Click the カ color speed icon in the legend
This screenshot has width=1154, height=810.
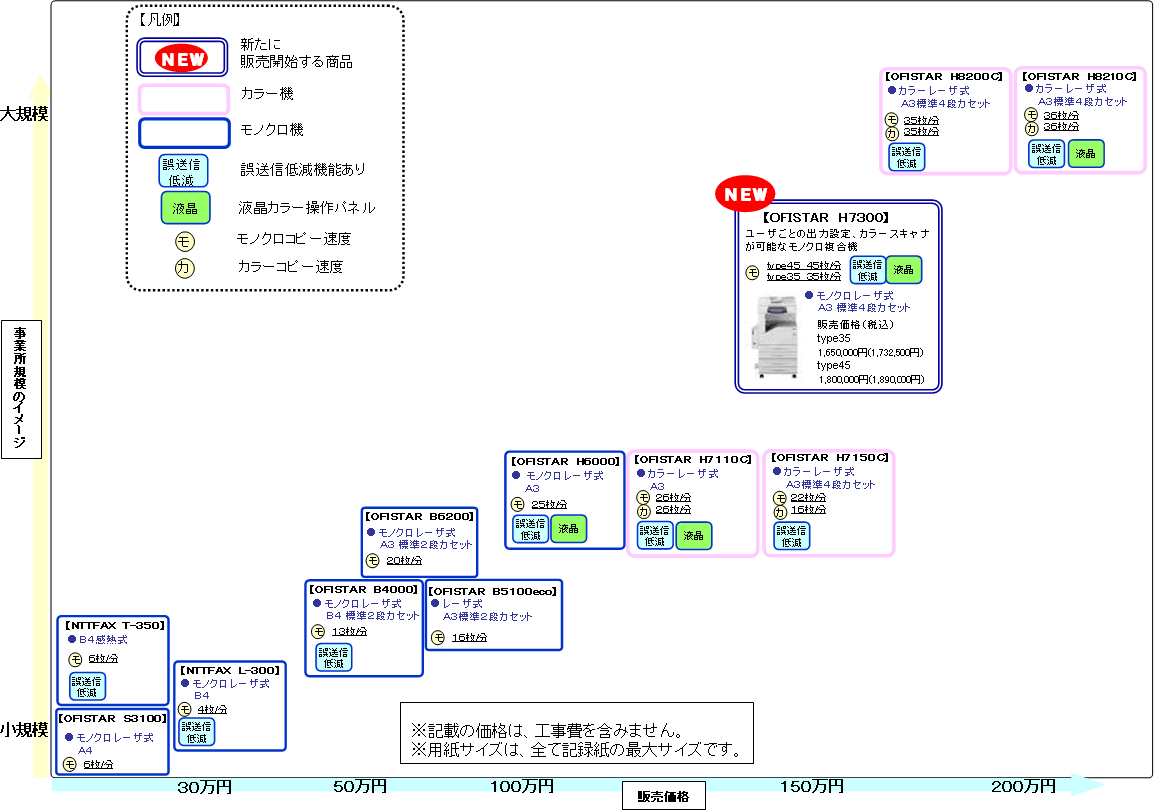185,268
